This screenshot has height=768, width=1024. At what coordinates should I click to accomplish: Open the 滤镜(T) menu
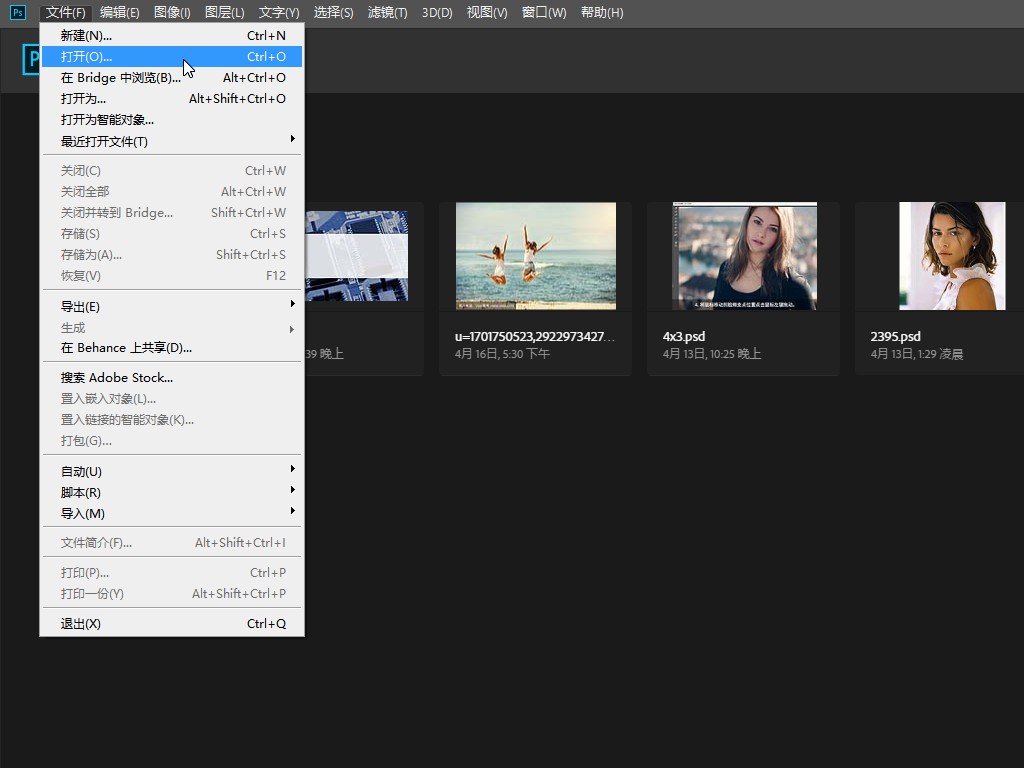pyautogui.click(x=387, y=12)
